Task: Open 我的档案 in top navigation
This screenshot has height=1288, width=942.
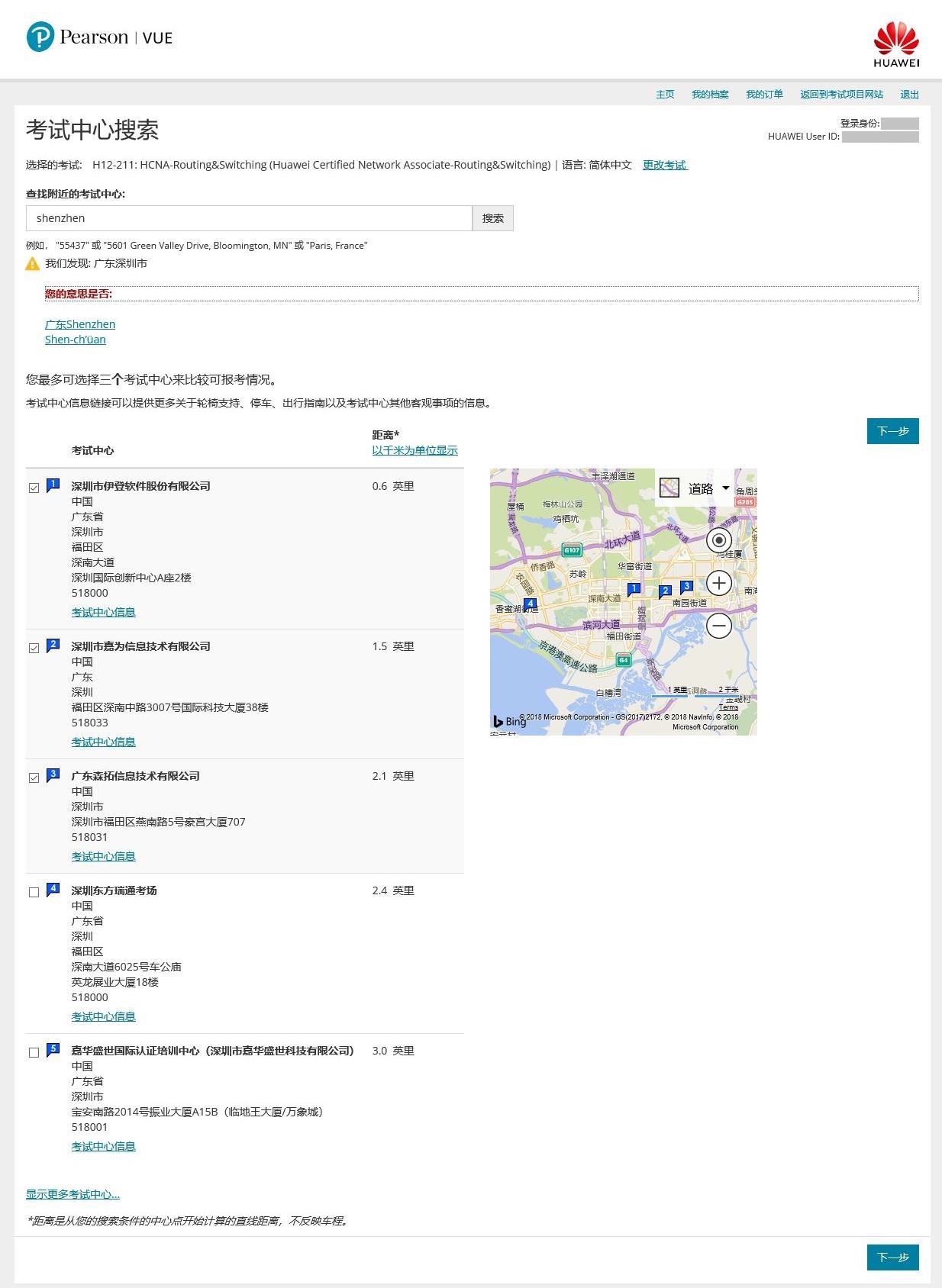Action: point(710,95)
